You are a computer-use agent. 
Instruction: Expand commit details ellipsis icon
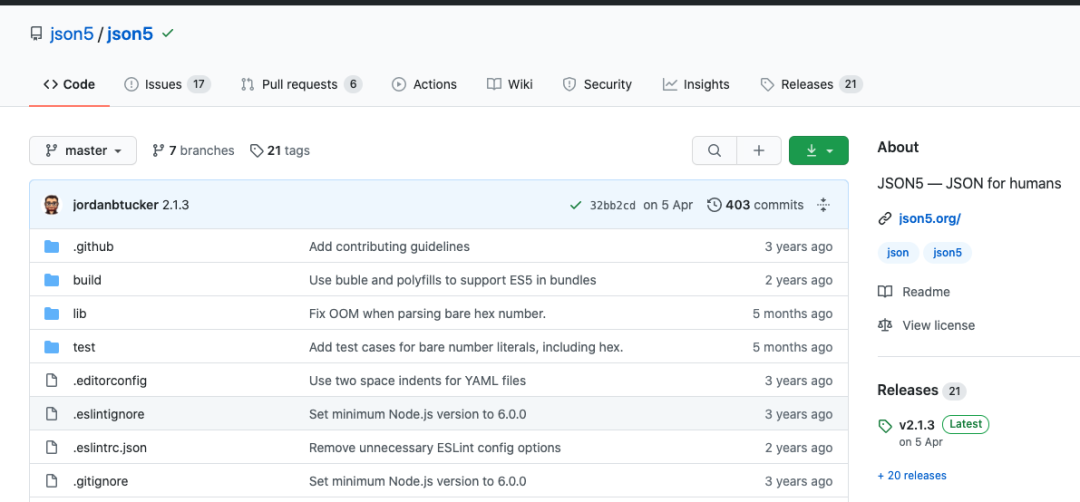click(824, 205)
